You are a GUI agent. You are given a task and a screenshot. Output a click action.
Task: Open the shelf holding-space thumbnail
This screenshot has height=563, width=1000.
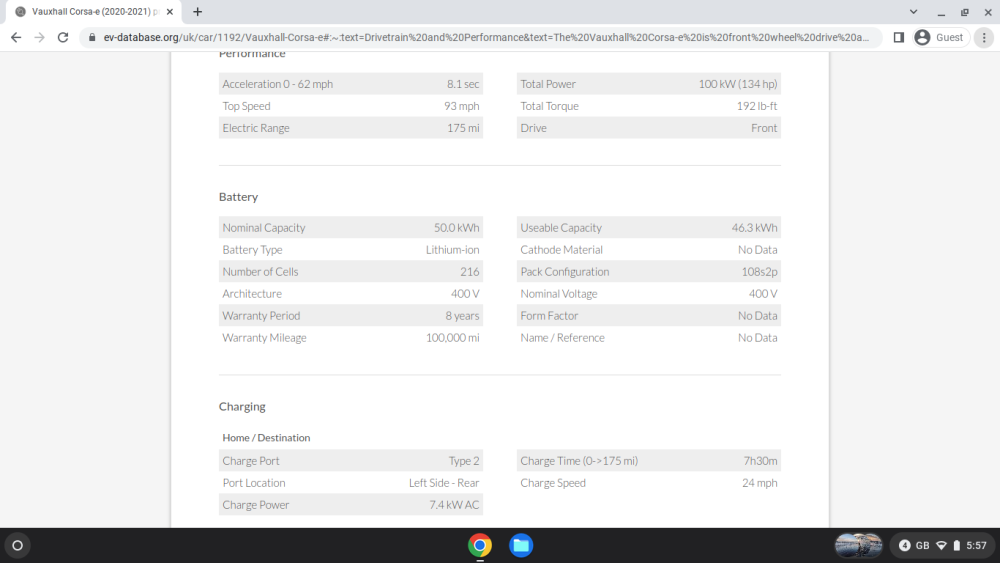(x=858, y=545)
